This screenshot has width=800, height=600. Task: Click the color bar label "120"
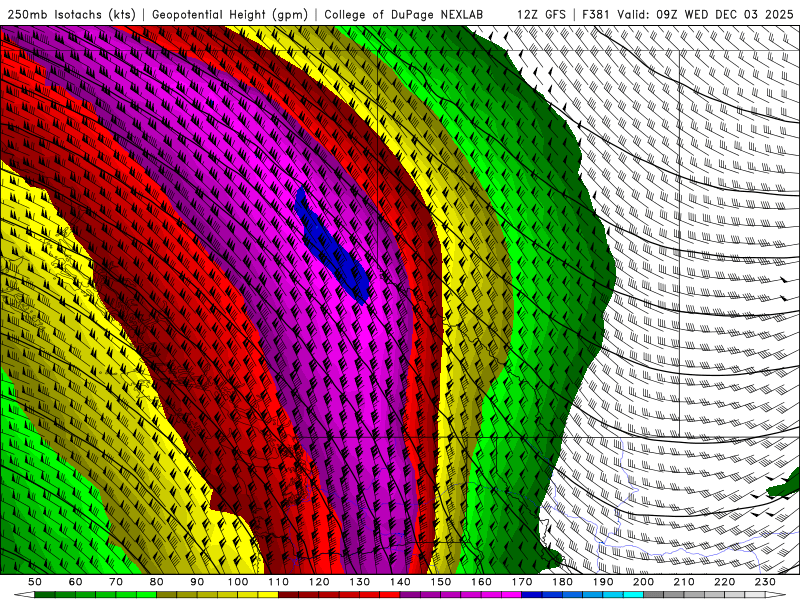[319, 582]
